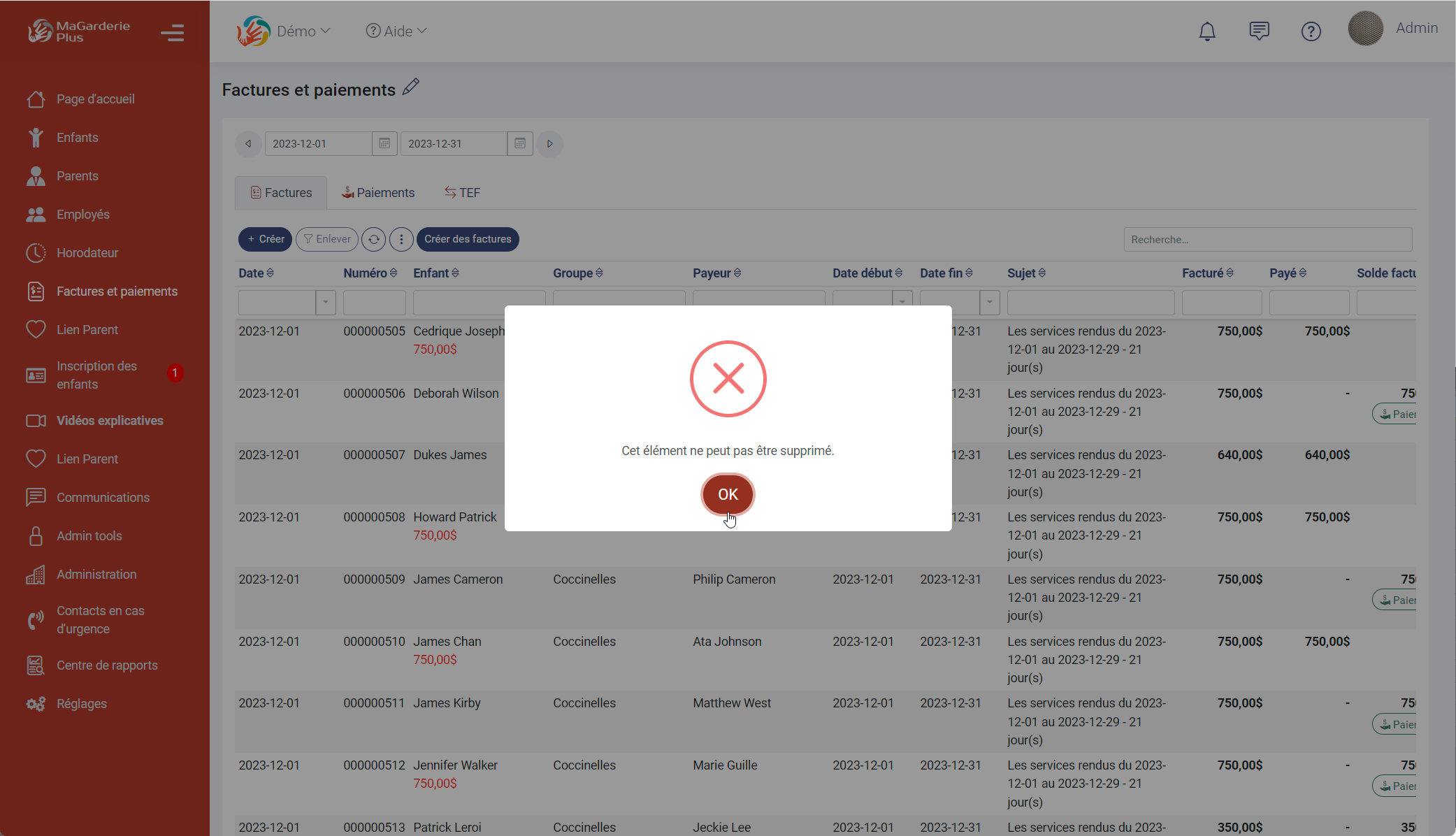The image size is (1456, 836).
Task: Click the Inscription des enfants sidebar icon
Action: (x=35, y=375)
